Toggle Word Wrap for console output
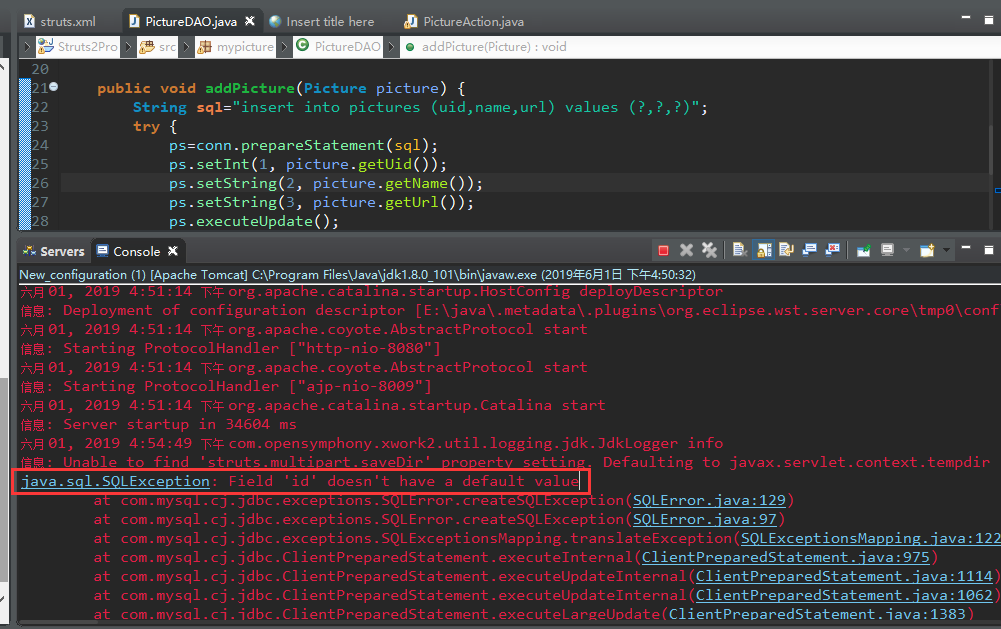The image size is (1001, 629). pyautogui.click(x=788, y=250)
